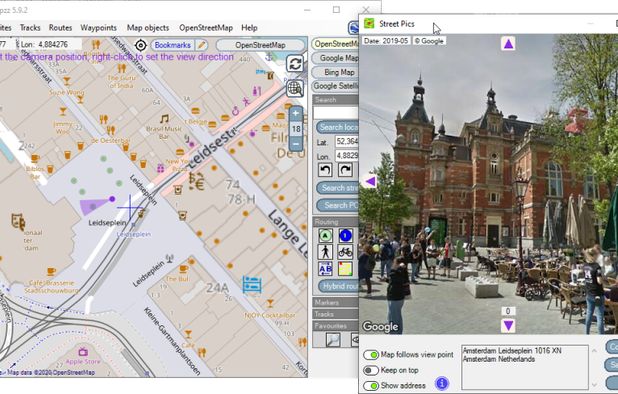Click the address text box in Street Pics
The width and height of the screenshot is (618, 394).
525,367
